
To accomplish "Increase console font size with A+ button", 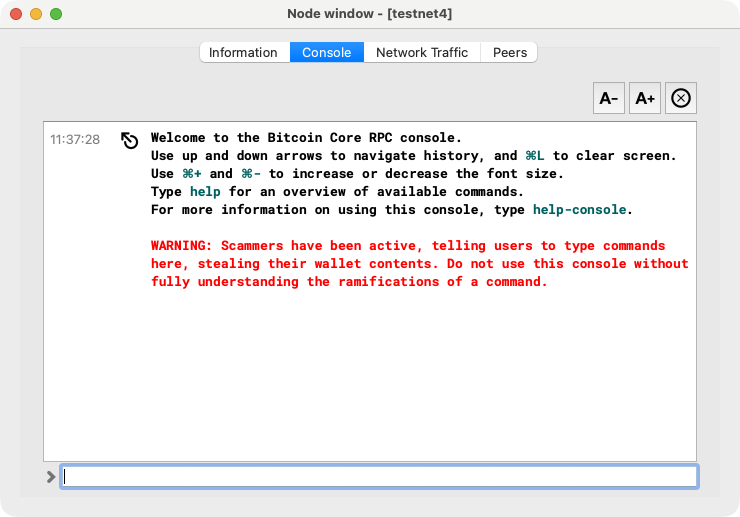I will click(x=645, y=98).
